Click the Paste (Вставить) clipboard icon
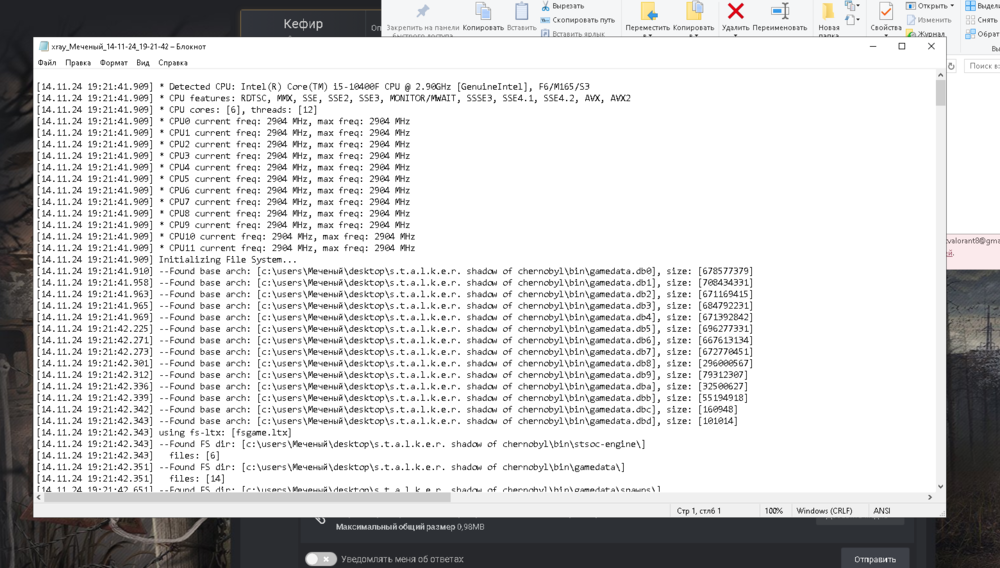This screenshot has width=1000, height=568. tap(521, 11)
